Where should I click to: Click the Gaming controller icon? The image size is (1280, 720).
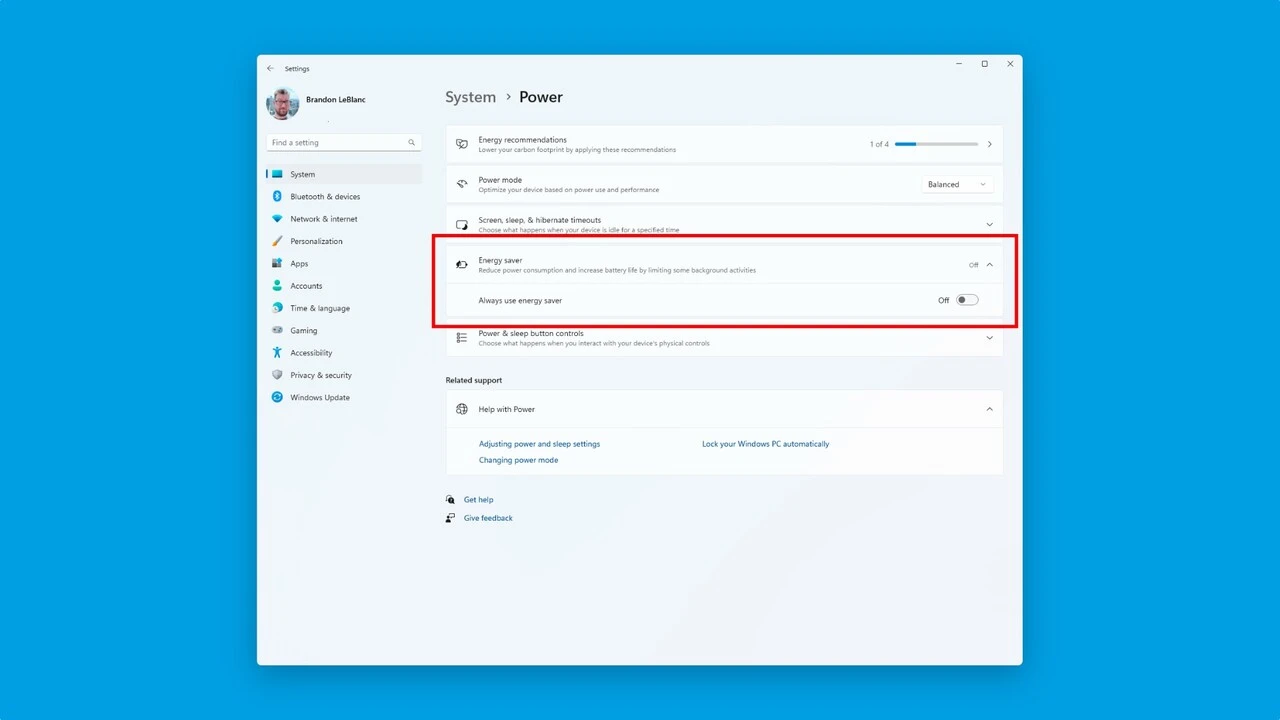pyautogui.click(x=277, y=330)
